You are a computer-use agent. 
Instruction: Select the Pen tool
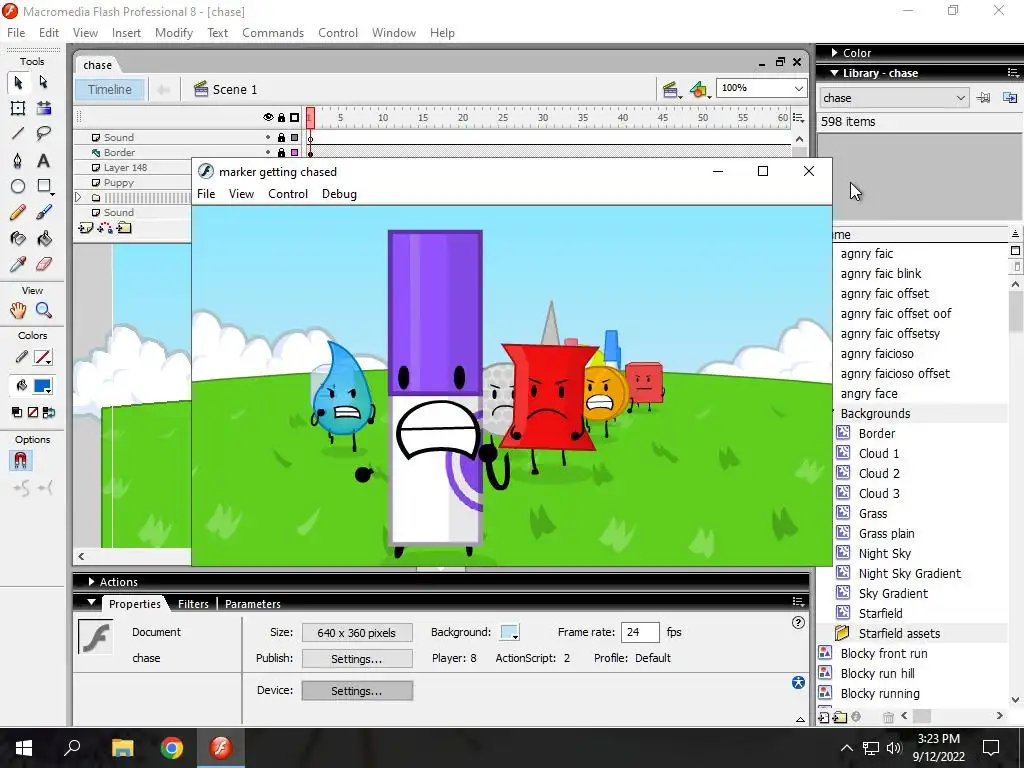(18, 161)
